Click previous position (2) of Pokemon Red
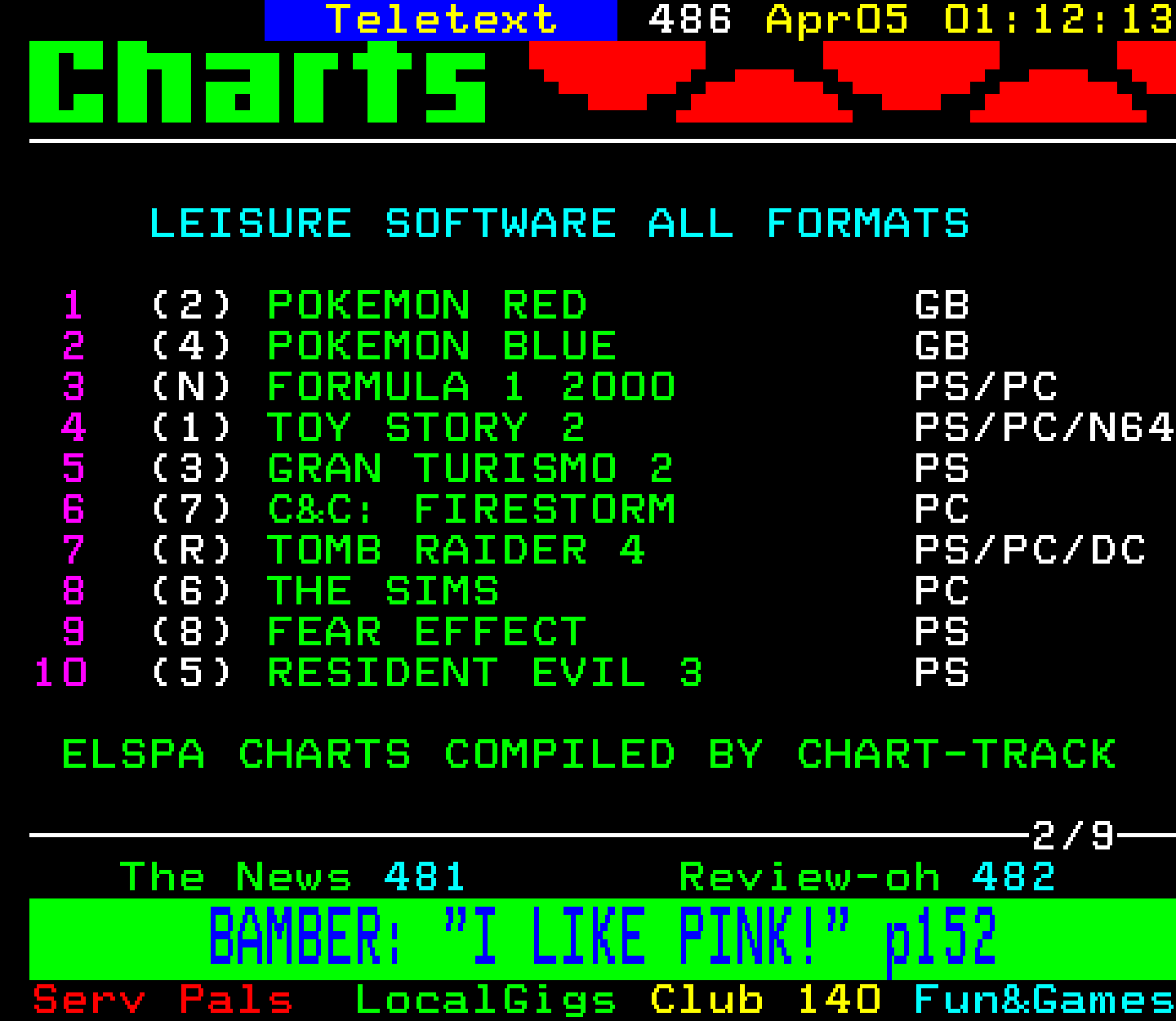Screen dimensions: 1176x1021 [192, 305]
